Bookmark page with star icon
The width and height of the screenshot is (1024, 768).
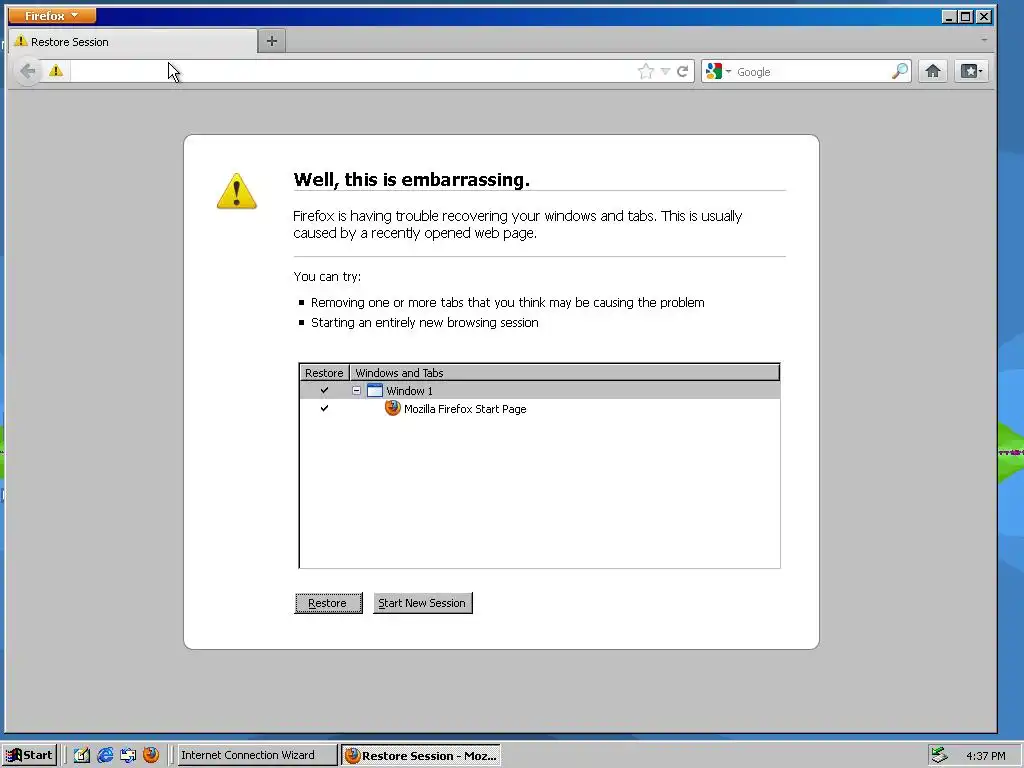pos(646,71)
